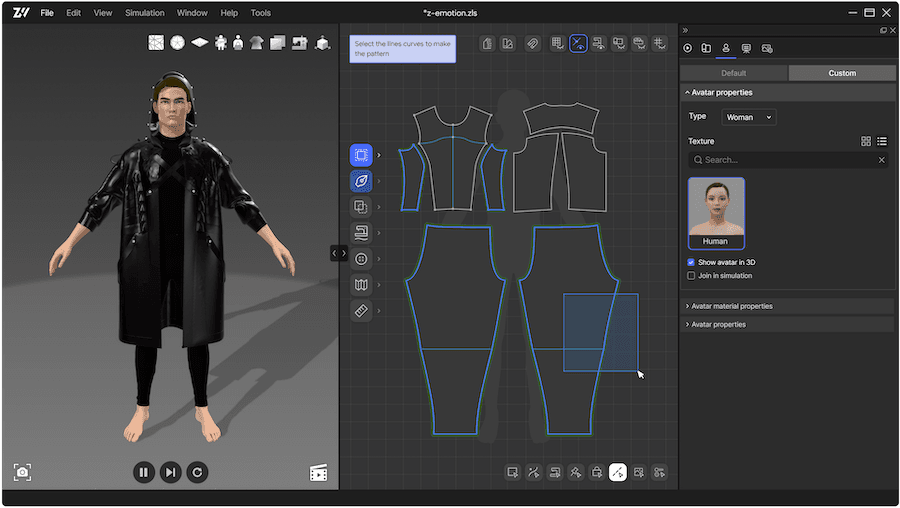Toggle the sewing line visibility icon
Viewport: 900px width, 508px height.
click(x=599, y=43)
